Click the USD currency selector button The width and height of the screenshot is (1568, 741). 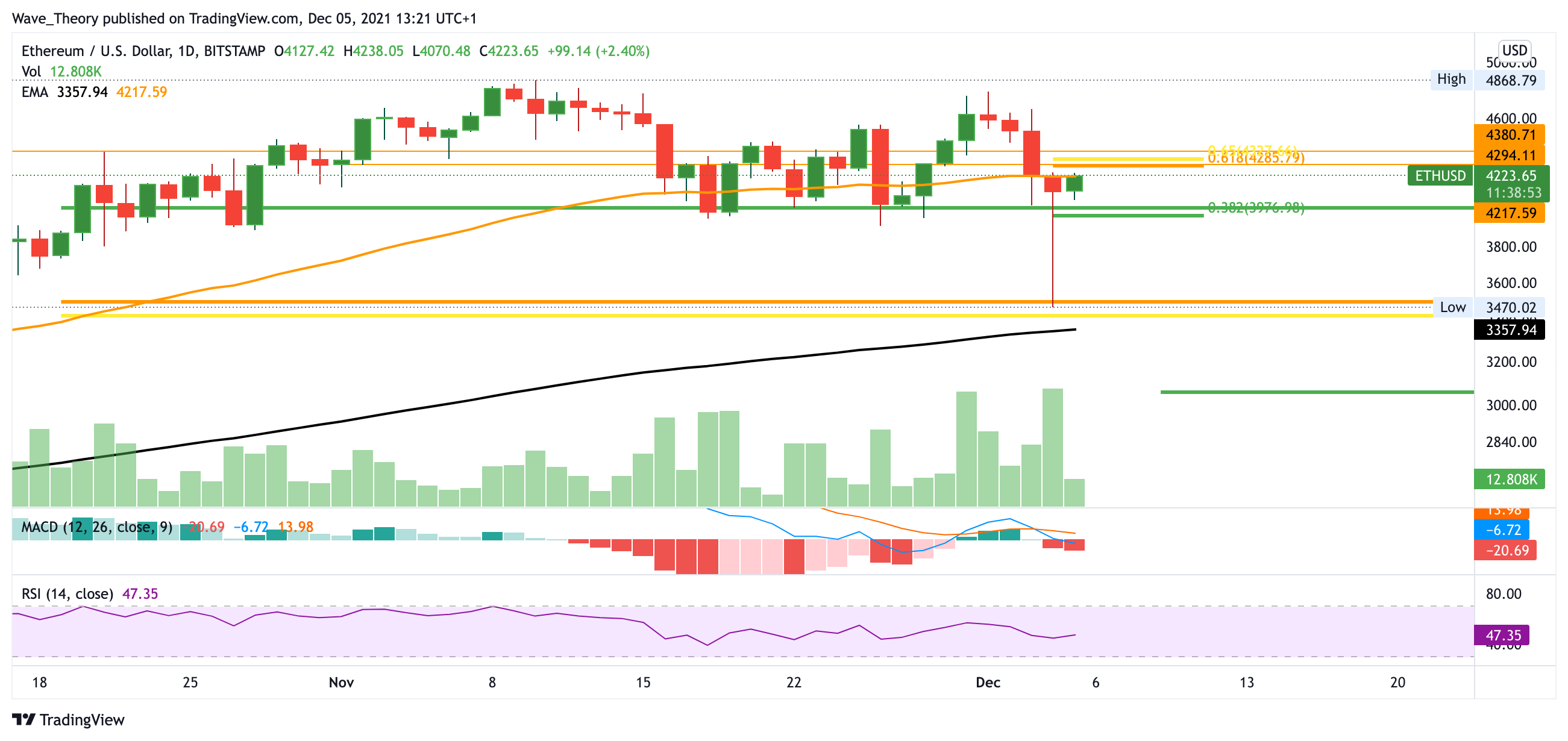1514,50
